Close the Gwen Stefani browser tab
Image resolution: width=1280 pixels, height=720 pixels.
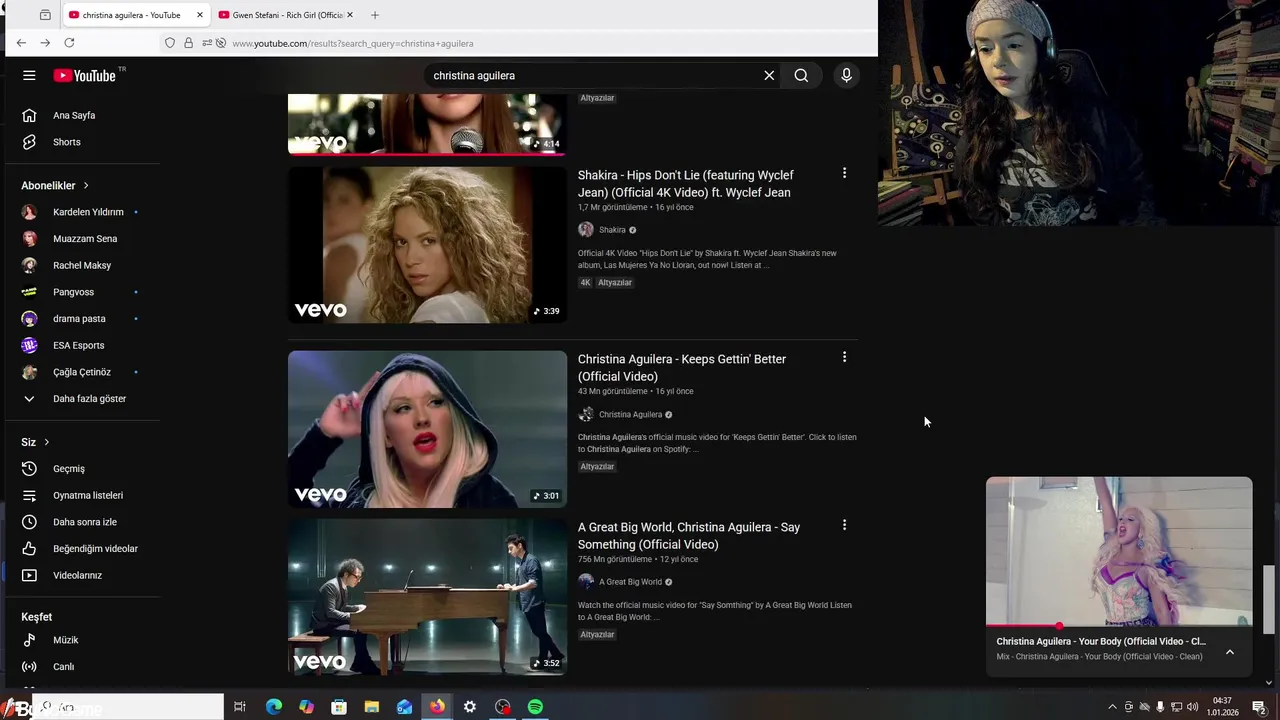point(350,15)
